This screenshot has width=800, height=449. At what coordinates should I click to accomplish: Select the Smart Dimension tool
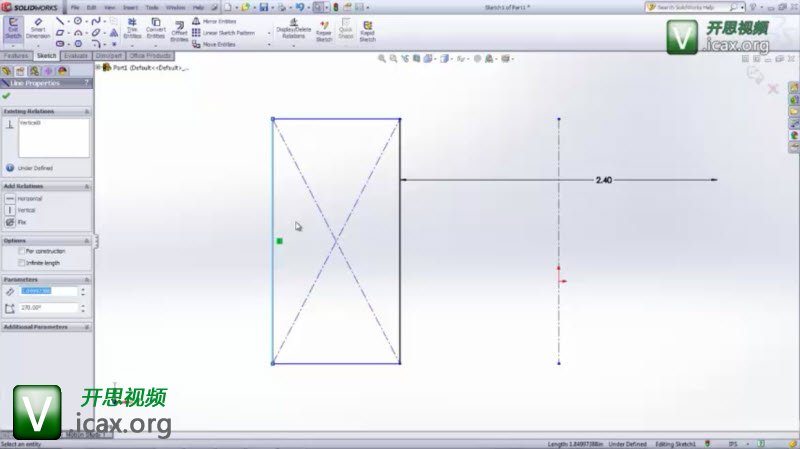(x=38, y=29)
